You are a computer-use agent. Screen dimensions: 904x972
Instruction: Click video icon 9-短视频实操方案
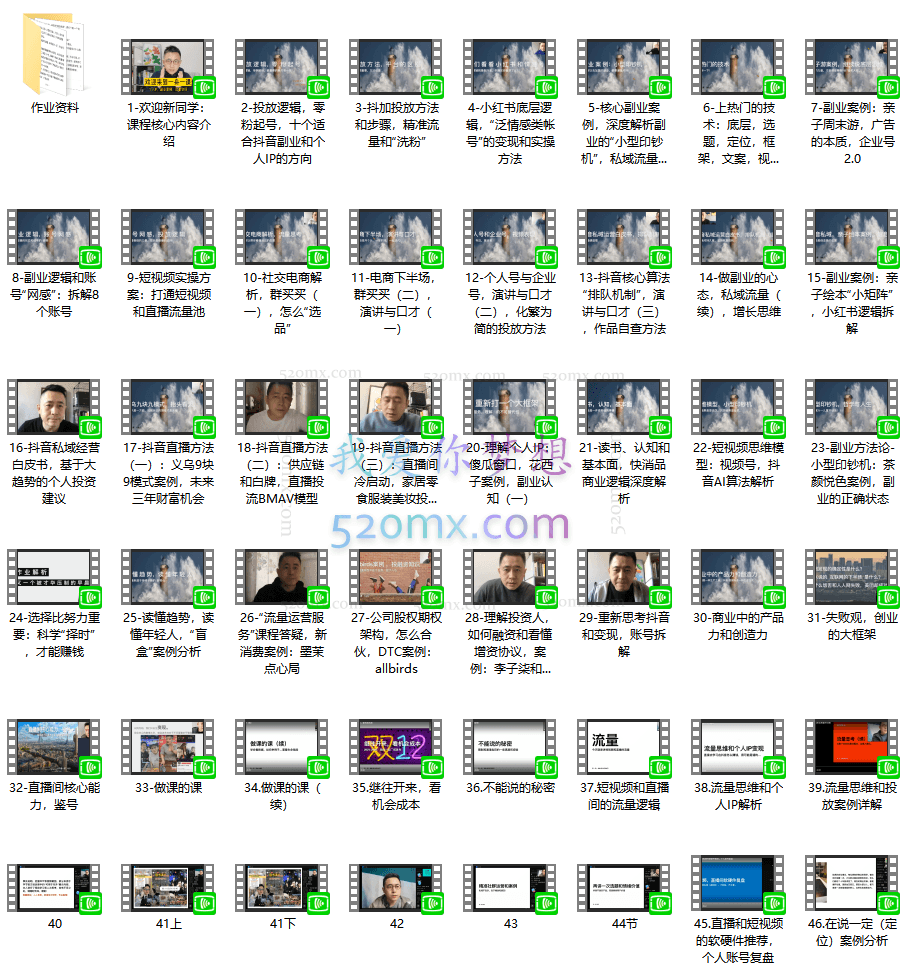coord(168,237)
